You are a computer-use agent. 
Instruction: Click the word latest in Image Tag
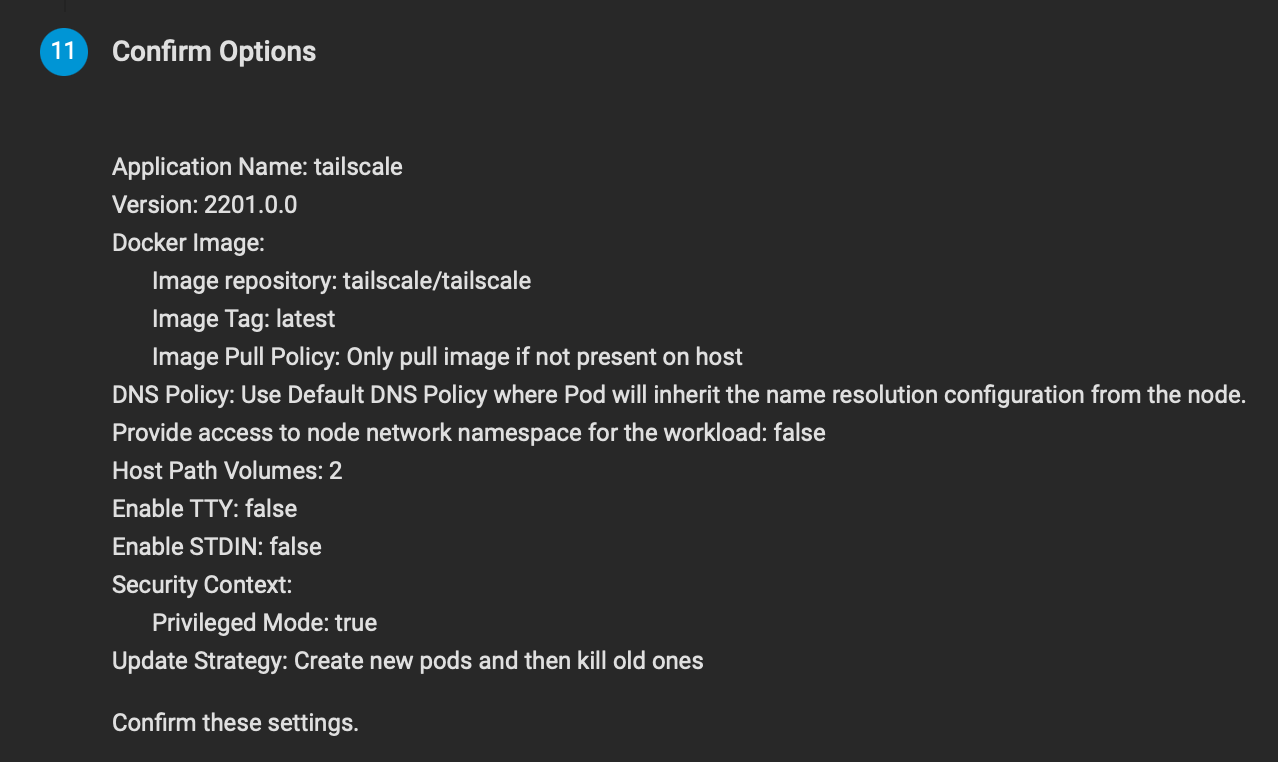coord(306,319)
